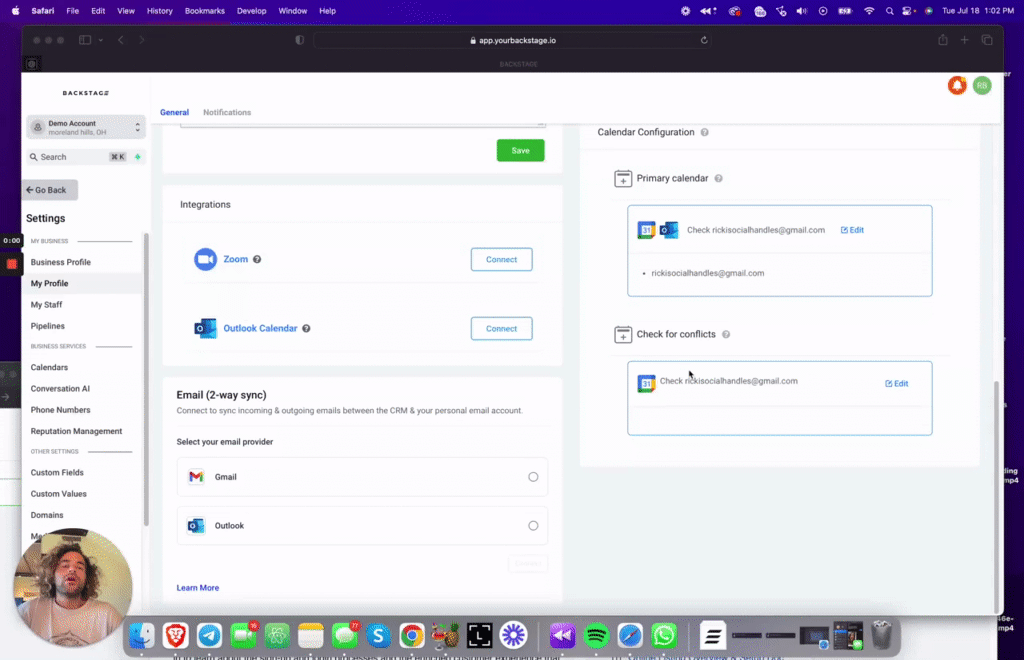Edit the Primary calendar setting
Image resolution: width=1024 pixels, height=660 pixels.
tap(852, 230)
